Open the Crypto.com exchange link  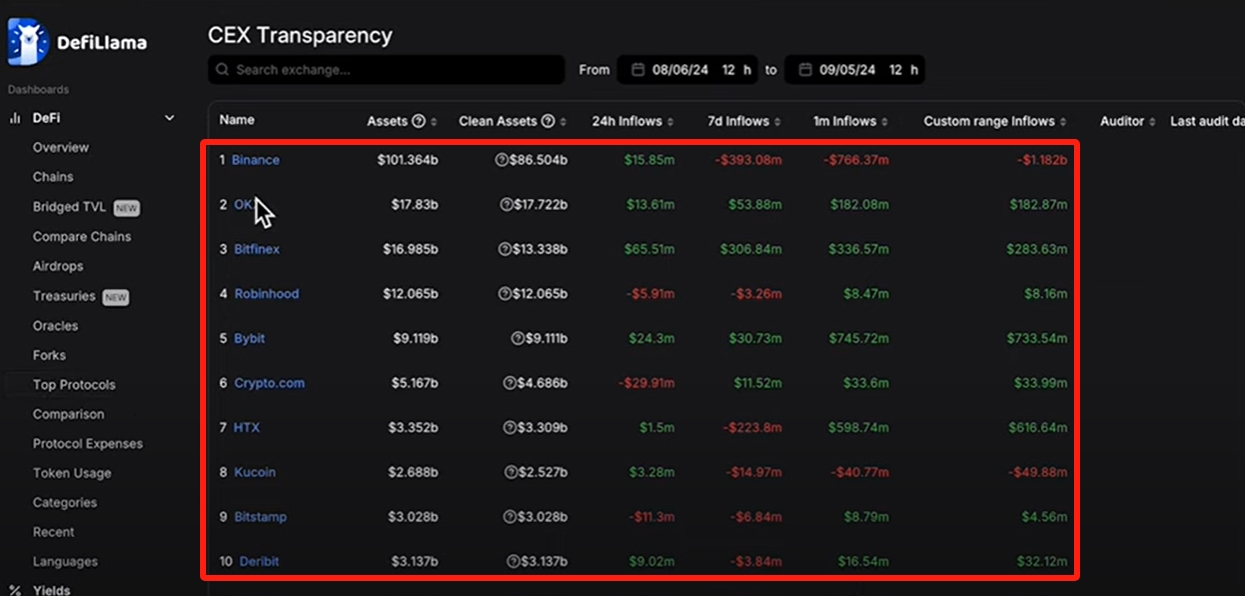click(269, 383)
